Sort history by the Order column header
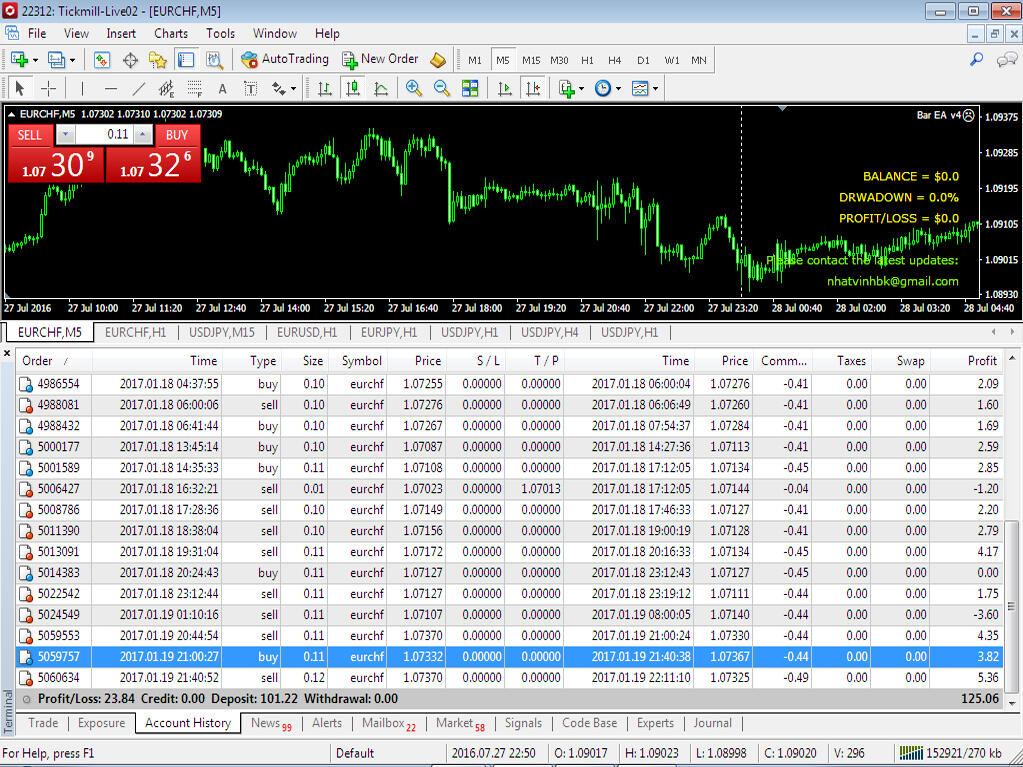The height and width of the screenshot is (767, 1023). (x=54, y=361)
